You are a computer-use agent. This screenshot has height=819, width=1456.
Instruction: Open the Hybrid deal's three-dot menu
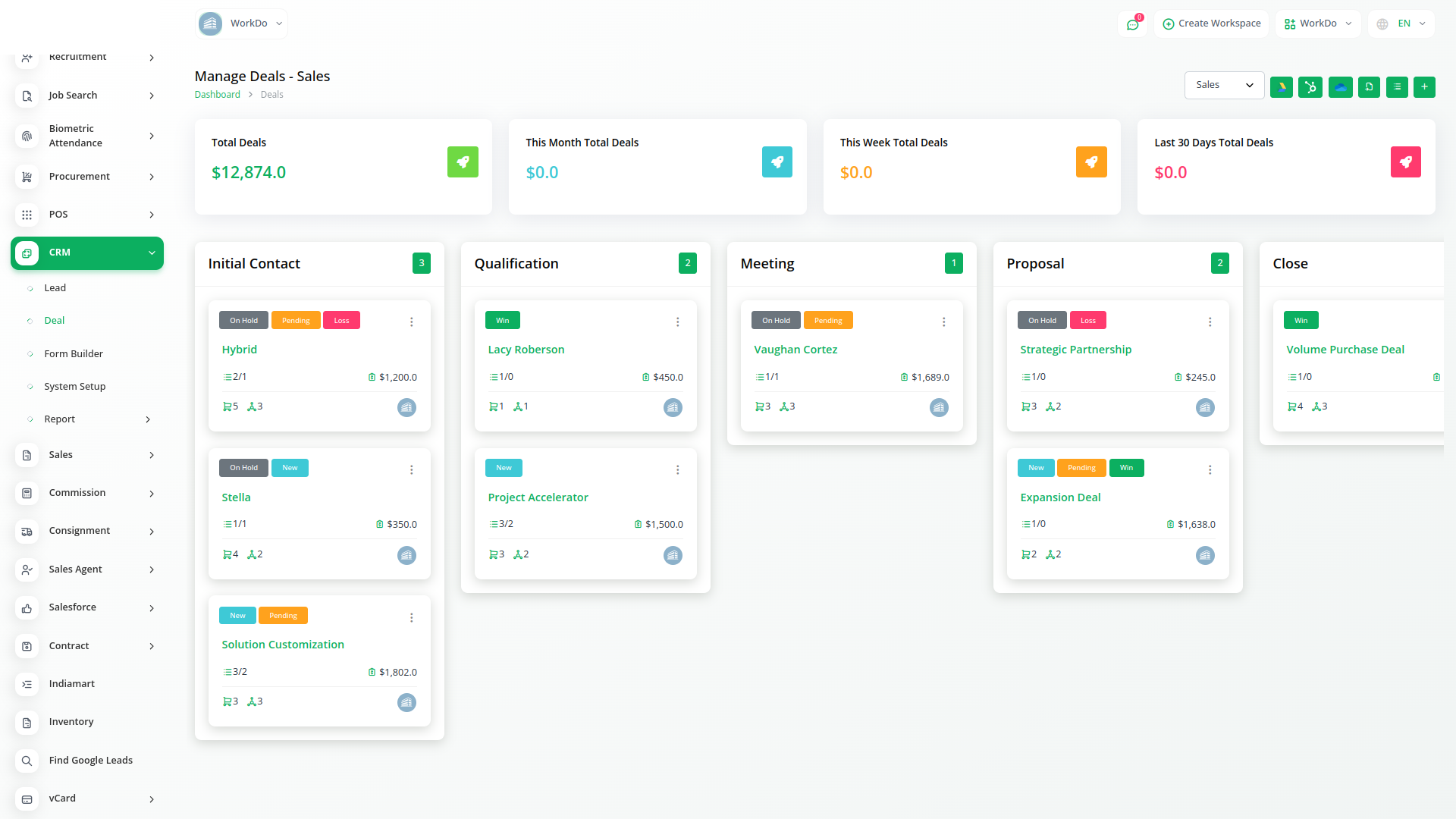412,322
